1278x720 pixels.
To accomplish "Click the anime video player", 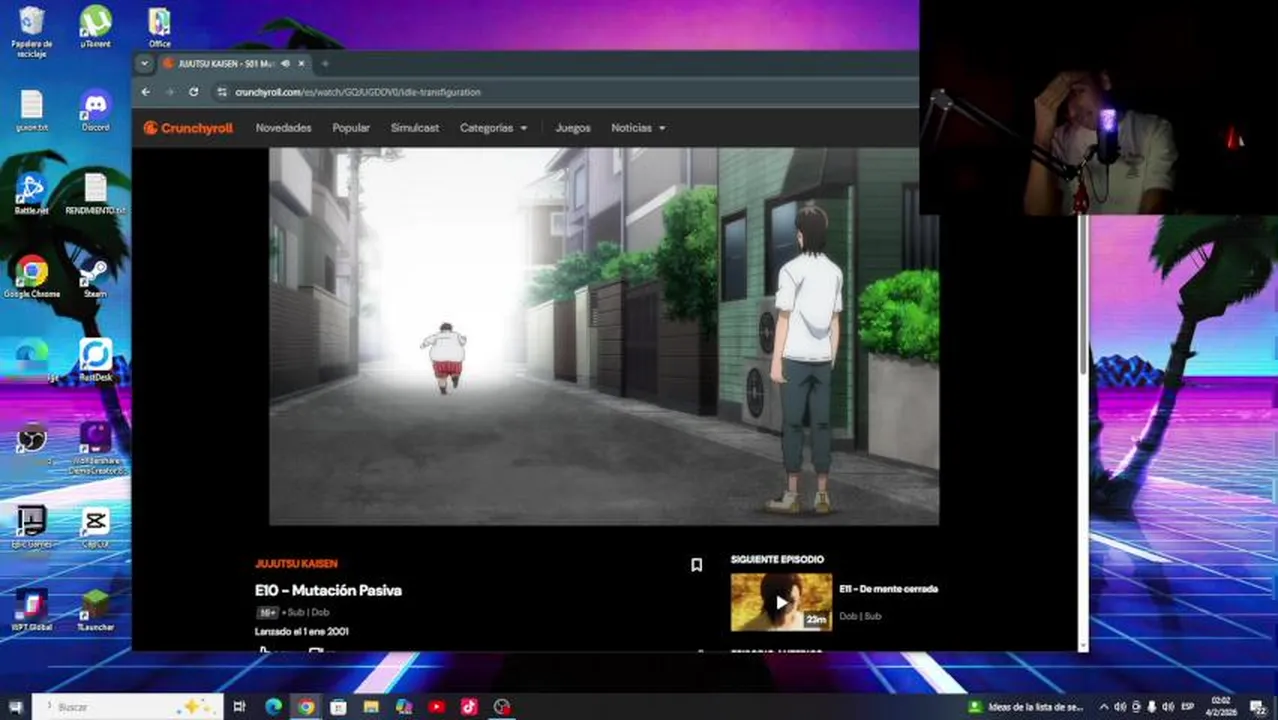I will [604, 336].
